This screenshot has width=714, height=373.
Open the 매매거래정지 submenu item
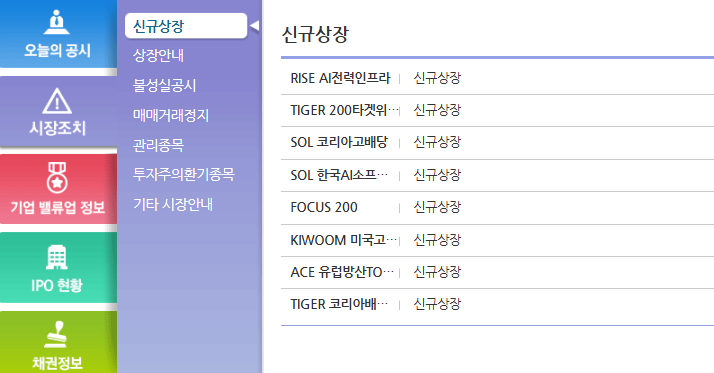coord(171,115)
